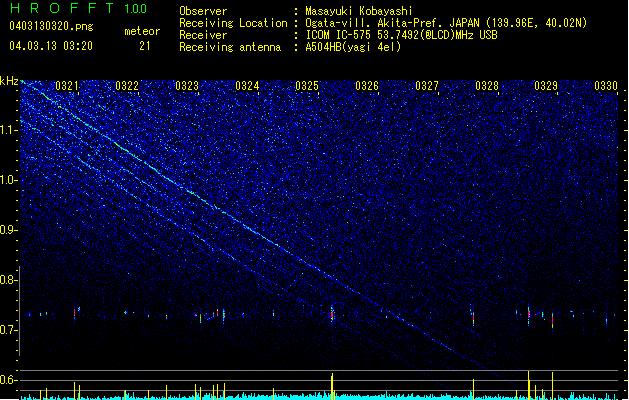629x400 pixels.
Task: Click the 1.1 kHz axis label
Action: pyautogui.click(x=9, y=130)
